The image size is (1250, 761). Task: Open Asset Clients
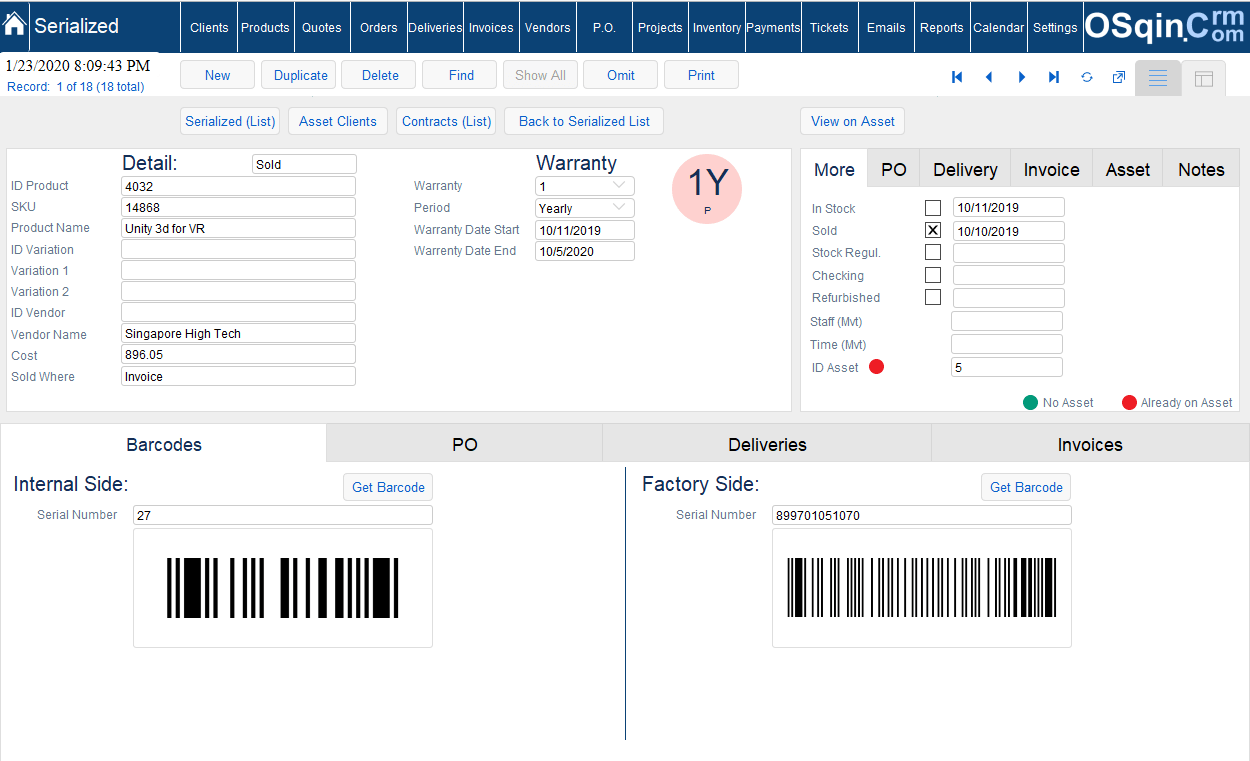point(338,121)
